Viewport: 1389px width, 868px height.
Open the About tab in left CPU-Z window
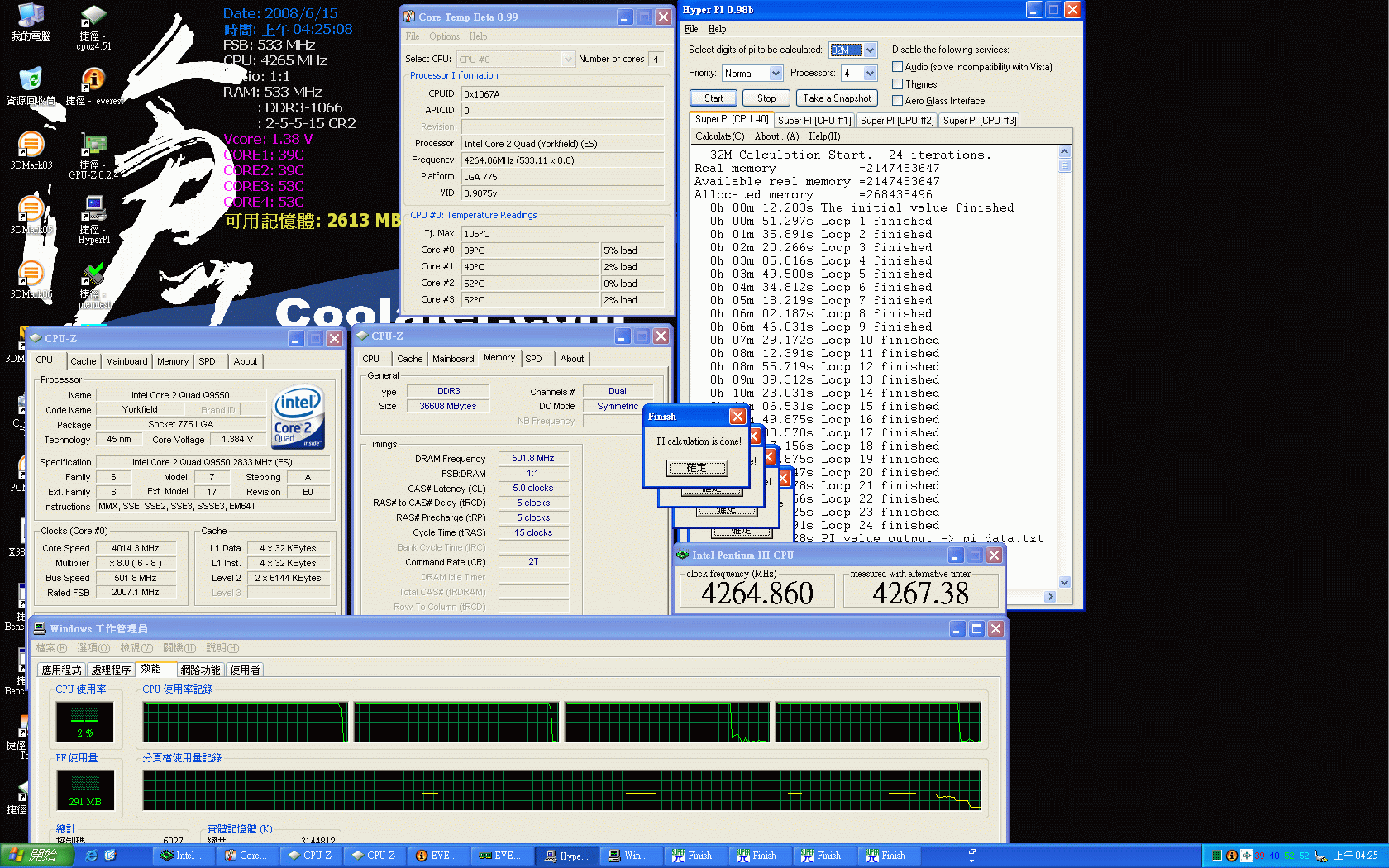click(x=245, y=361)
